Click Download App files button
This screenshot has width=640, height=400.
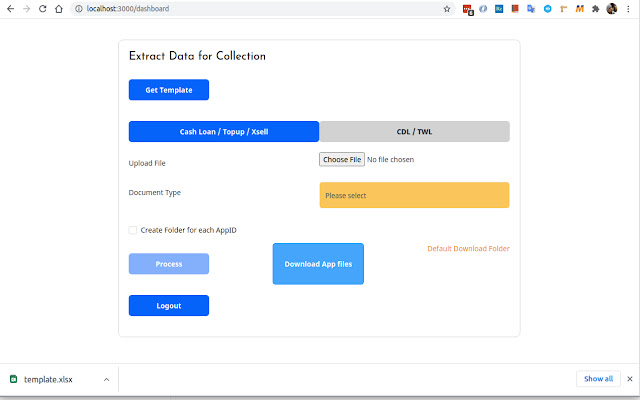tap(318, 264)
